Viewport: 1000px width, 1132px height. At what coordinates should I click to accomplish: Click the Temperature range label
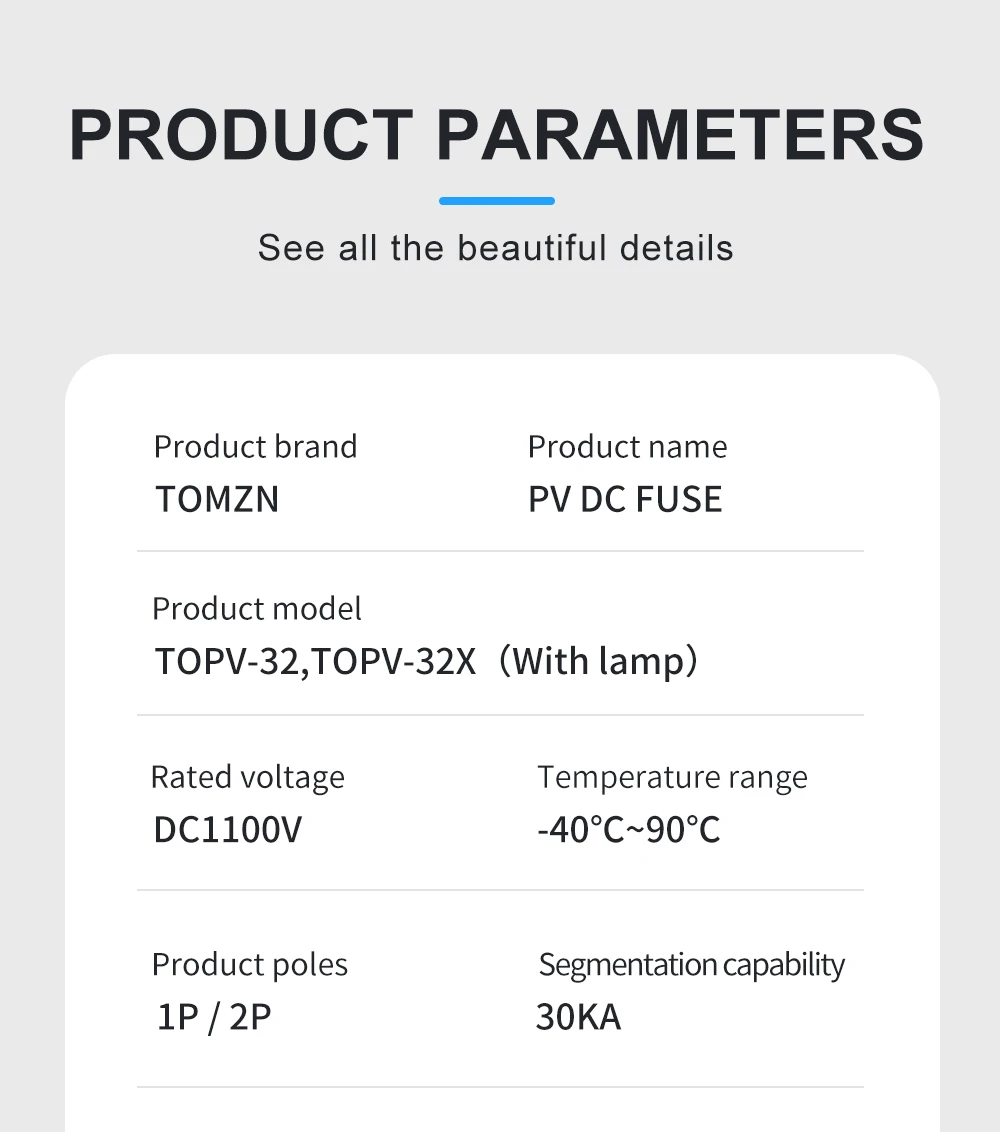(672, 778)
